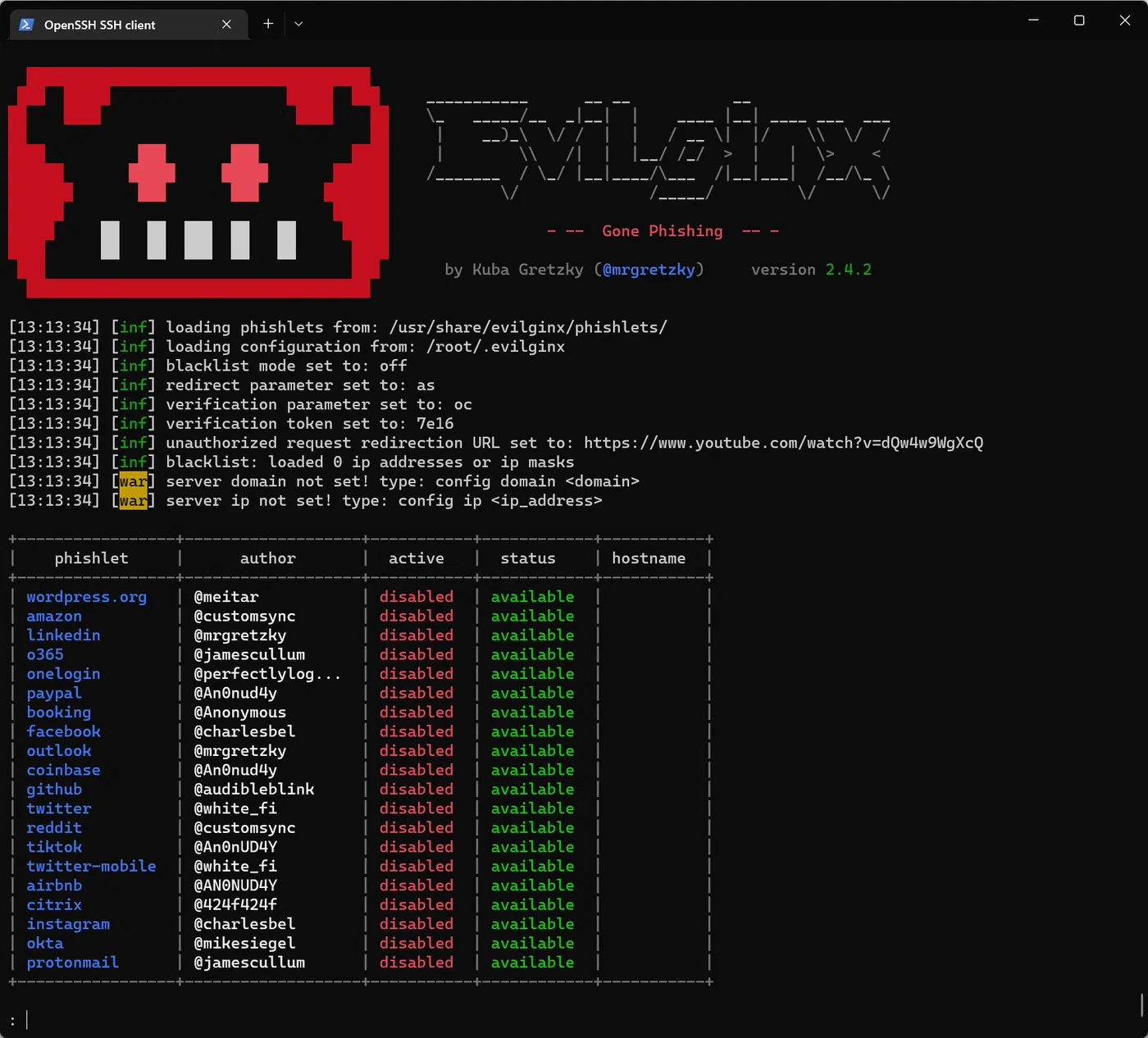1148x1038 pixels.
Task: Click the onelogin phishlet name
Action: [63, 674]
